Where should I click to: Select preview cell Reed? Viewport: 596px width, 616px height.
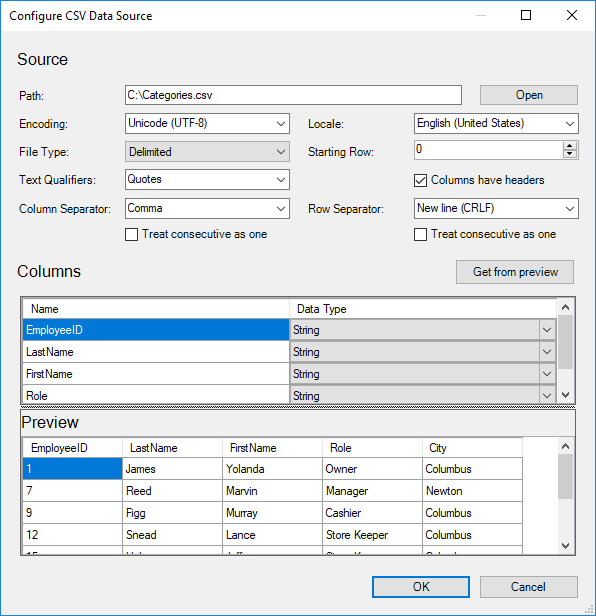pos(172,491)
